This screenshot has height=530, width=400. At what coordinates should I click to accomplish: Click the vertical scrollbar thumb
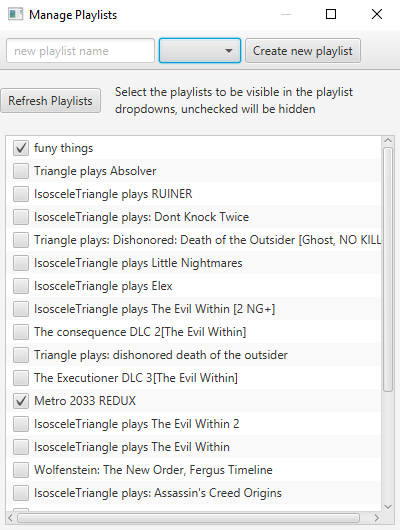coord(388,269)
